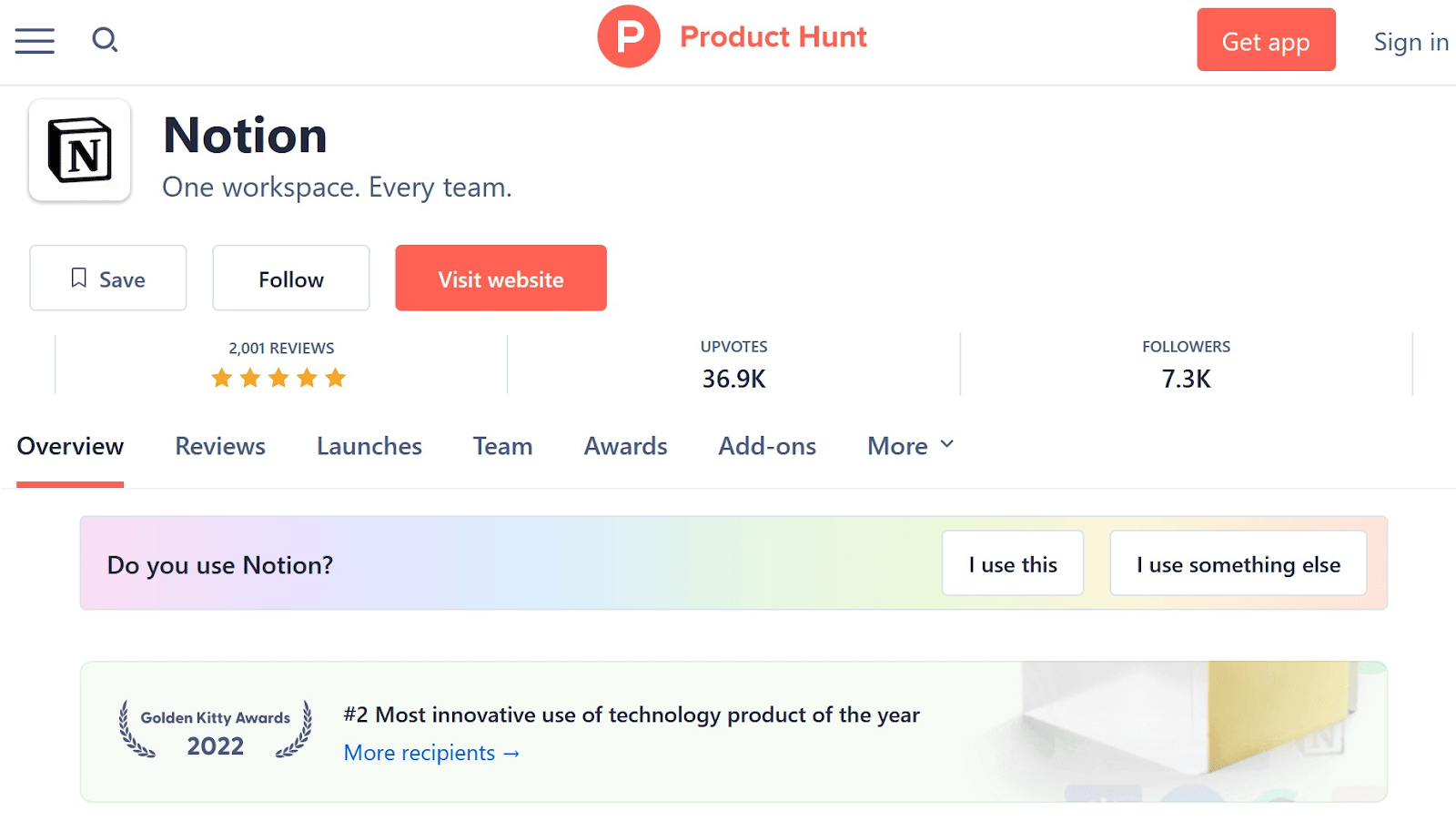This screenshot has height=821, width=1456.
Task: Click the fifth rating star
Action: (x=336, y=377)
